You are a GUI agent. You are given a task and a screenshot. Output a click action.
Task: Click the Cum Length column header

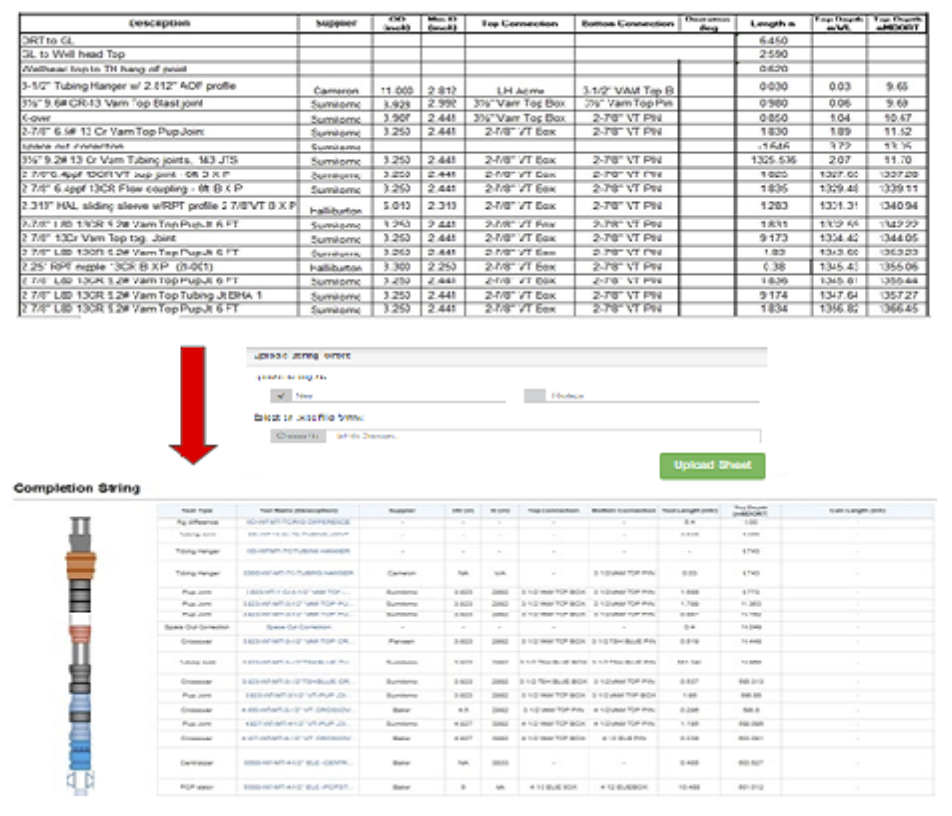click(857, 511)
